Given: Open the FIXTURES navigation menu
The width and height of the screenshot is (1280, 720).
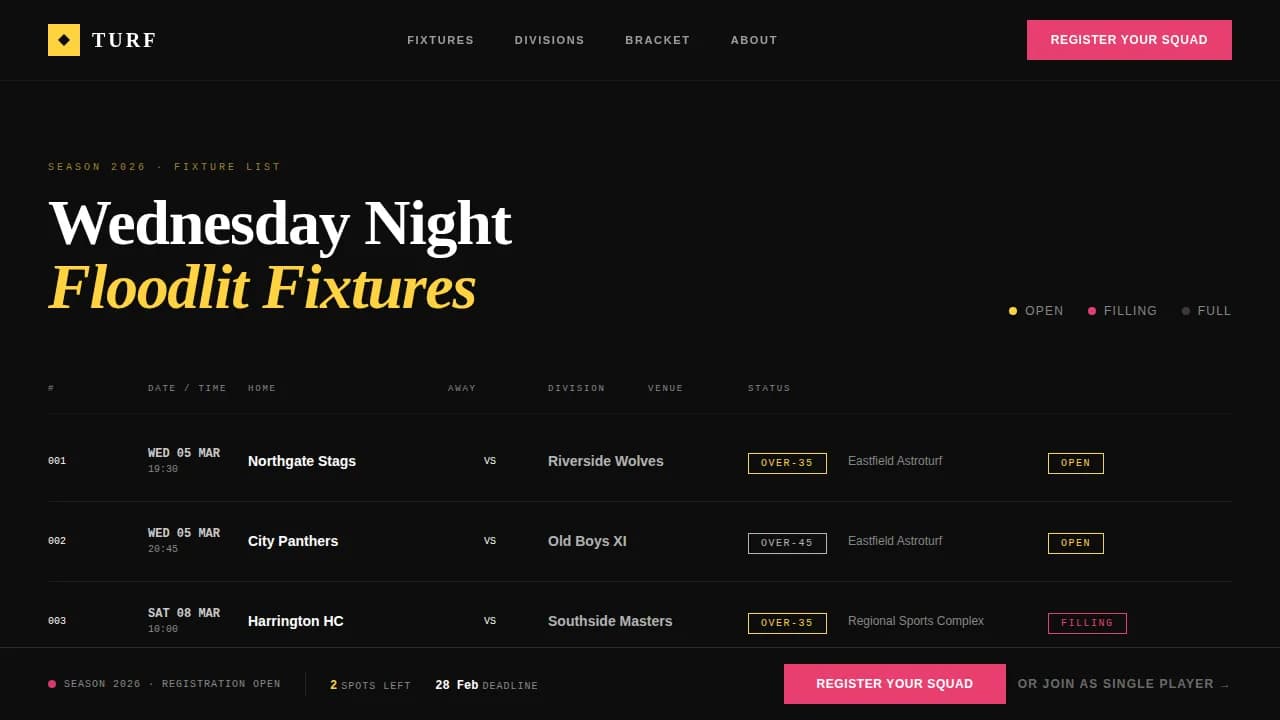Looking at the screenshot, I should point(440,40).
